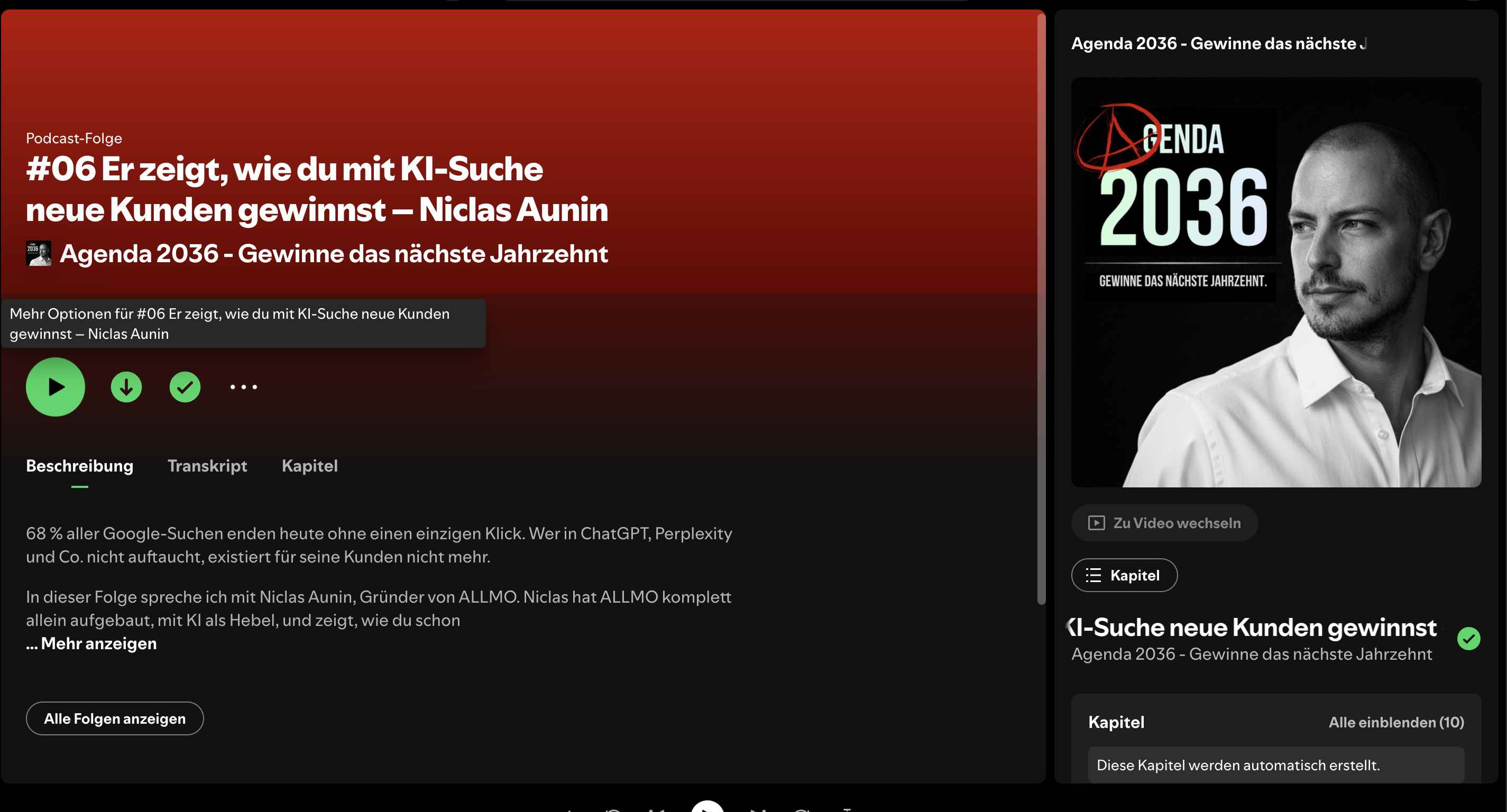Expand all chapters via Alle einblenden (10)
Image resolution: width=1507 pixels, height=812 pixels.
point(1396,722)
